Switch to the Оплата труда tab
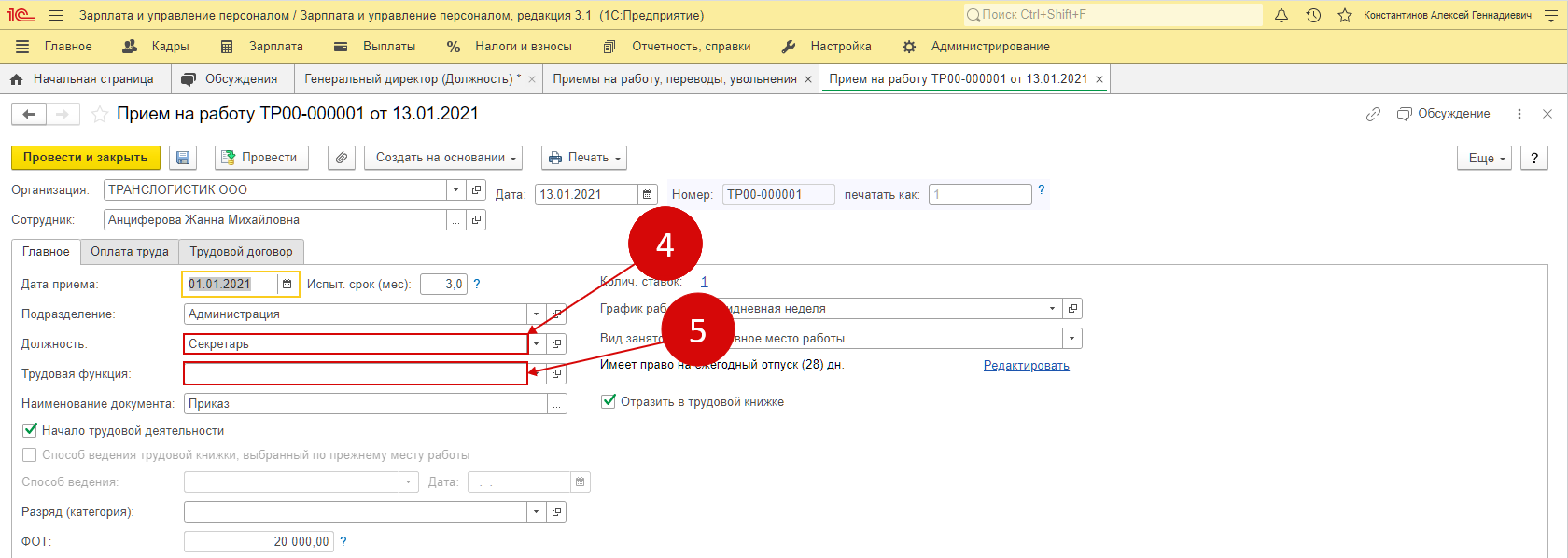The width and height of the screenshot is (1568, 558). coord(129,252)
